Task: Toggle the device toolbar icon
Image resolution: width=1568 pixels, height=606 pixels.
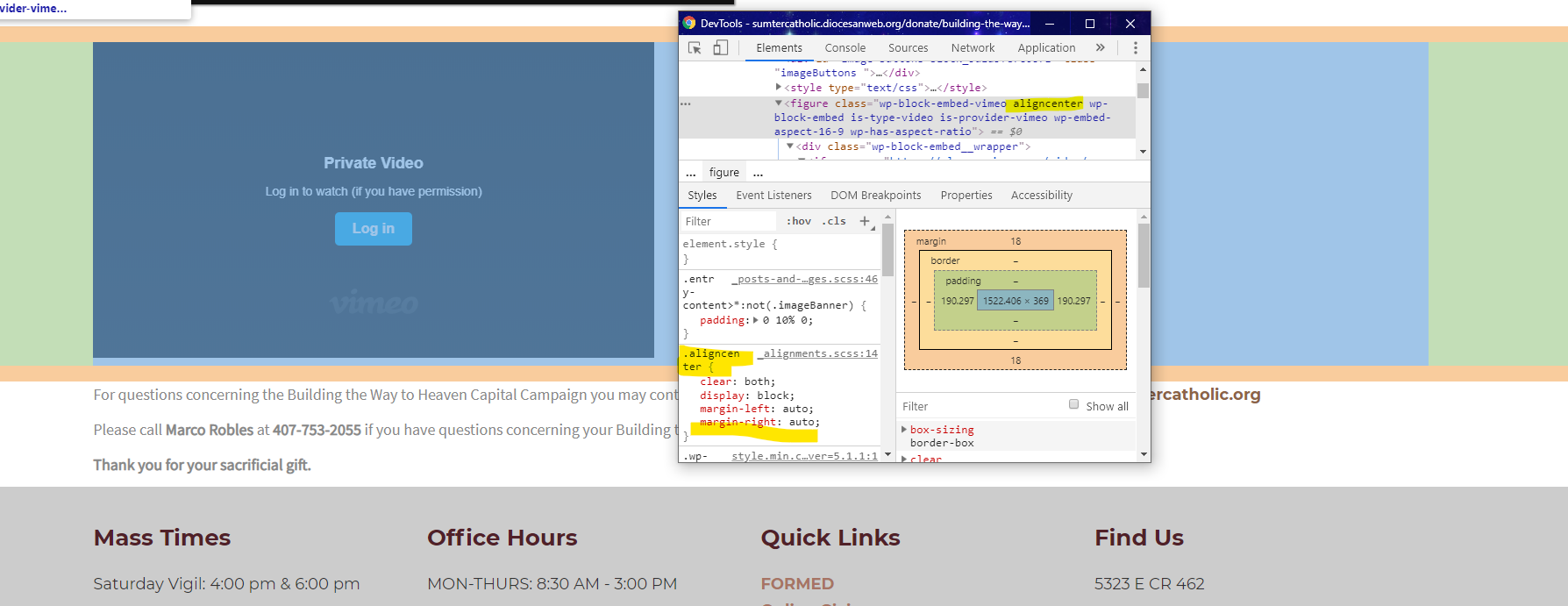Action: click(720, 48)
